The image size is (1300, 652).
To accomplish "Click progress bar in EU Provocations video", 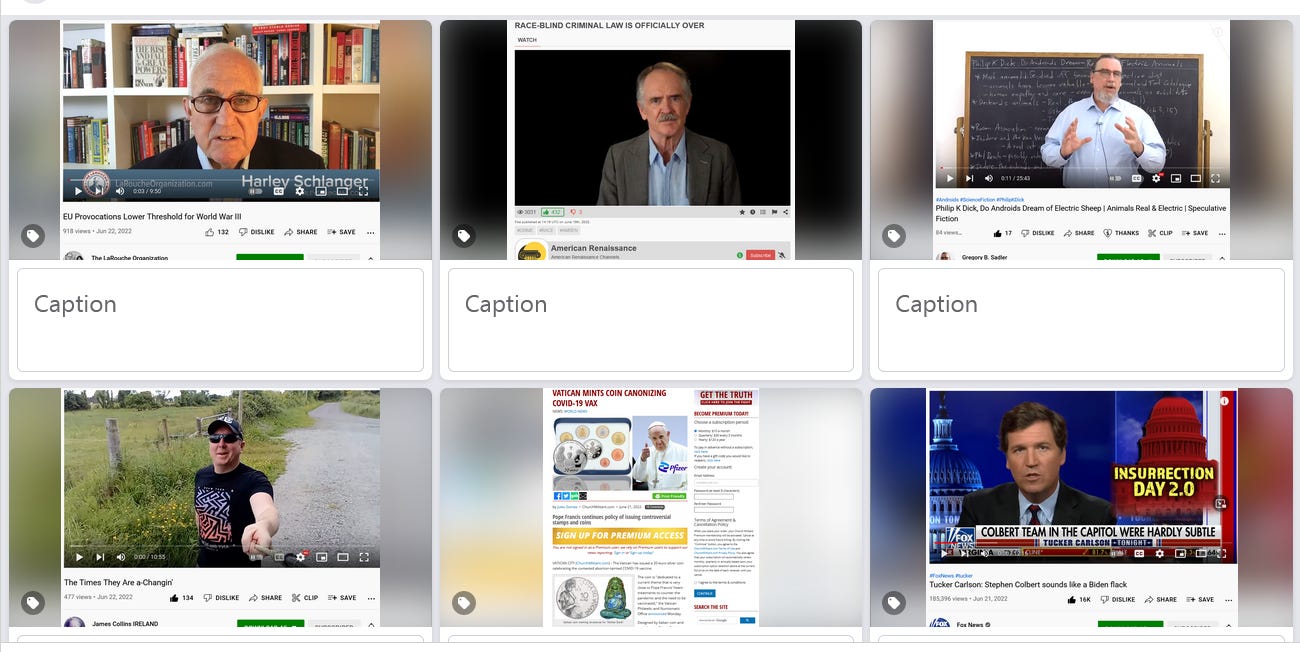I will pos(220,180).
